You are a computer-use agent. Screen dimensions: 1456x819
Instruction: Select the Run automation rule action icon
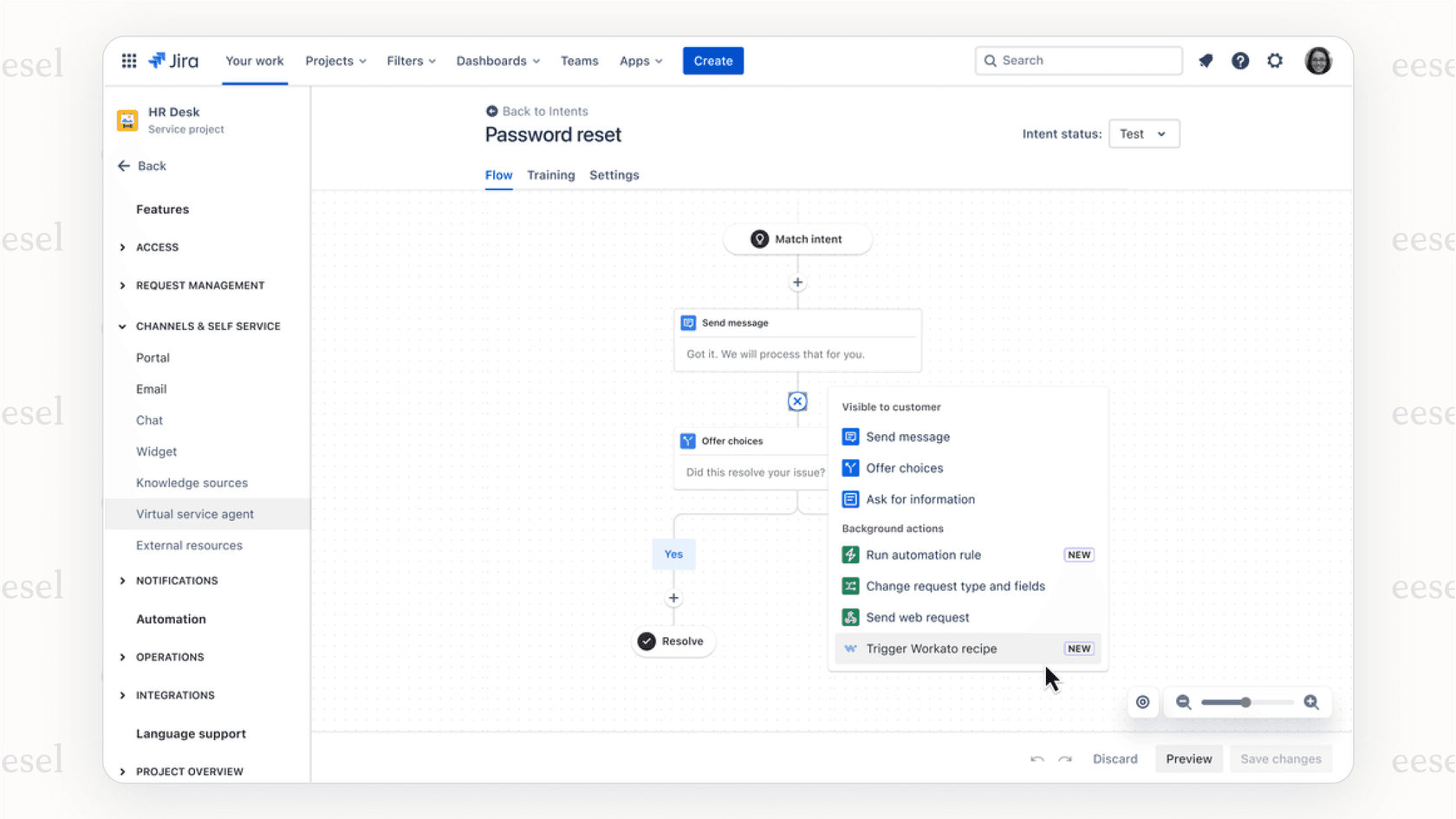(850, 555)
